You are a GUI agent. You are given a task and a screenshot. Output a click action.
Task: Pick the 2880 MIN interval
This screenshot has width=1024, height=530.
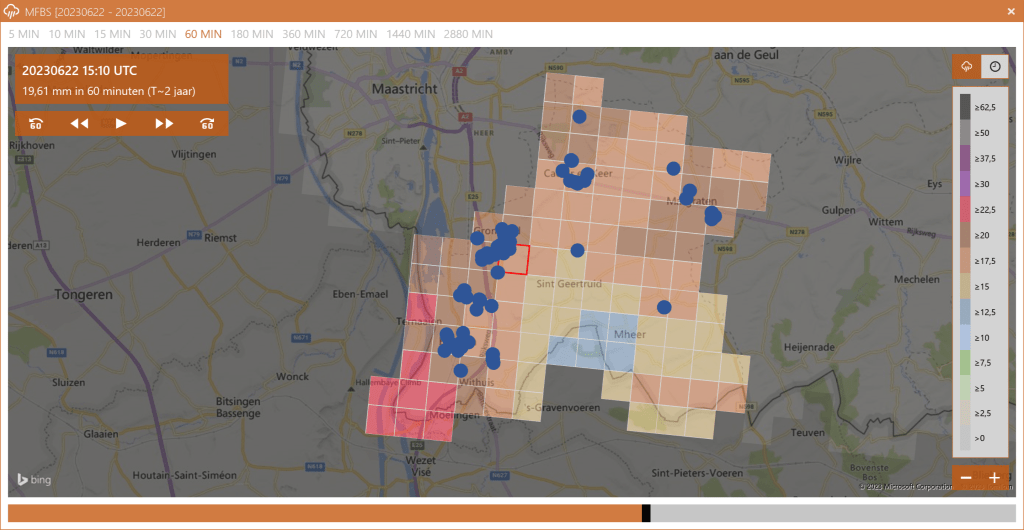[x=468, y=34]
